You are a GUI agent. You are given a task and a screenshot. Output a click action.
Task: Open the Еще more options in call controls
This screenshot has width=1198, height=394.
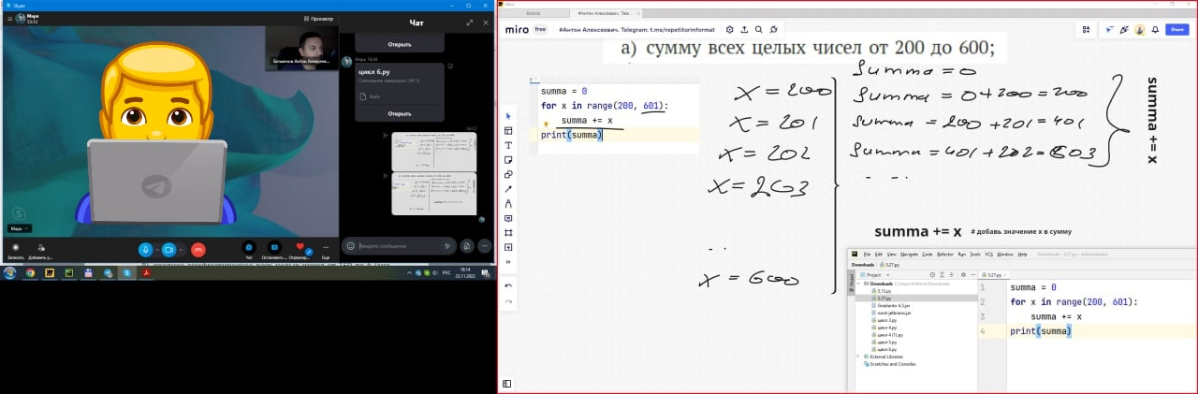click(326, 249)
